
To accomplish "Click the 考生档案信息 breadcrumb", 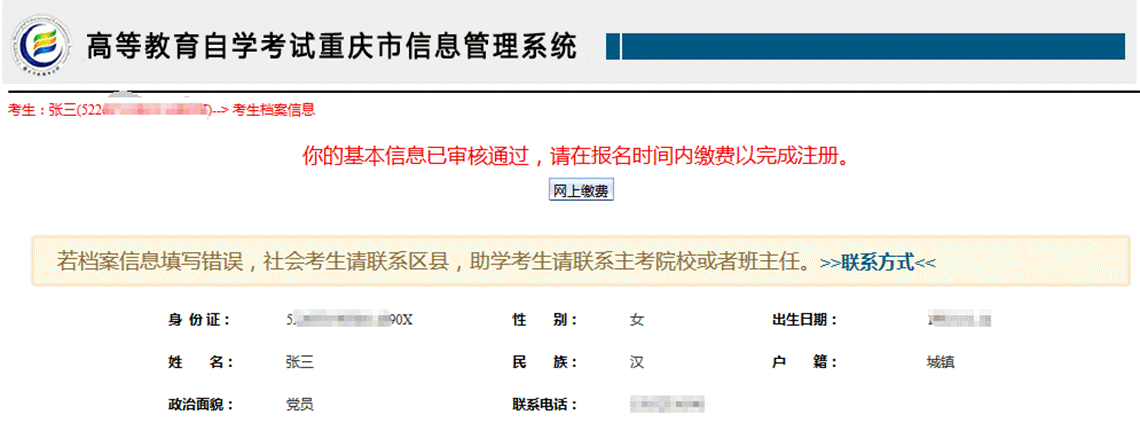I will 274,110.
